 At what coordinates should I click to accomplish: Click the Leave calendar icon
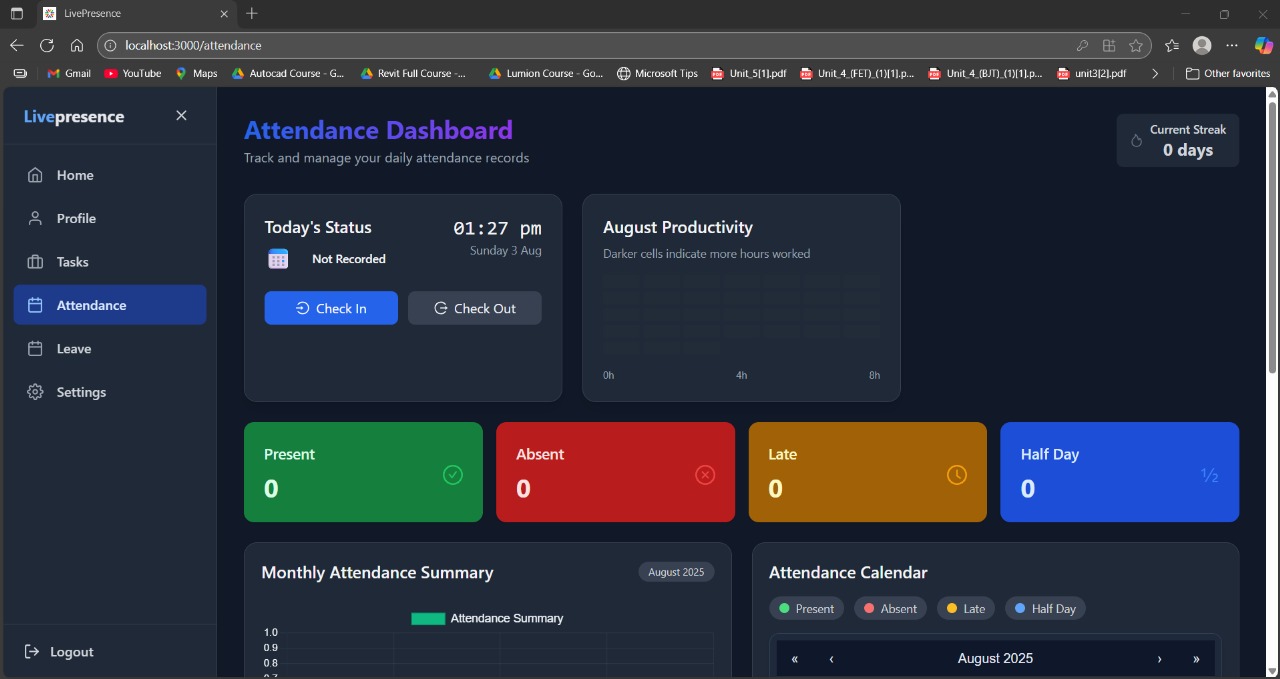[x=35, y=349]
